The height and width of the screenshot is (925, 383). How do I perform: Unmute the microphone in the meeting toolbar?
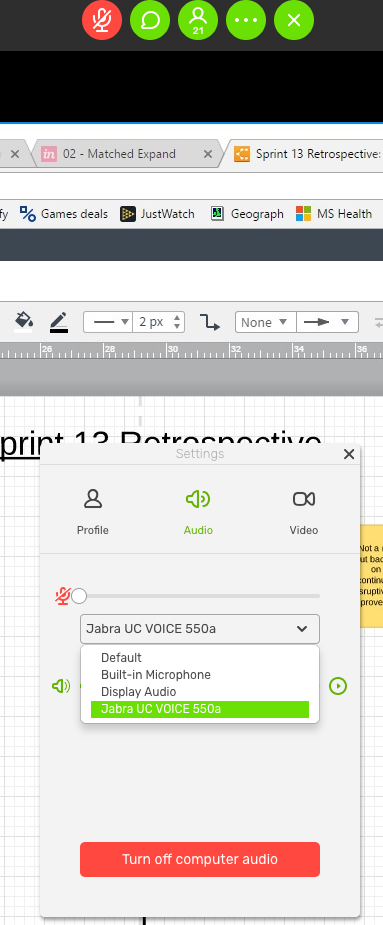tap(102, 20)
